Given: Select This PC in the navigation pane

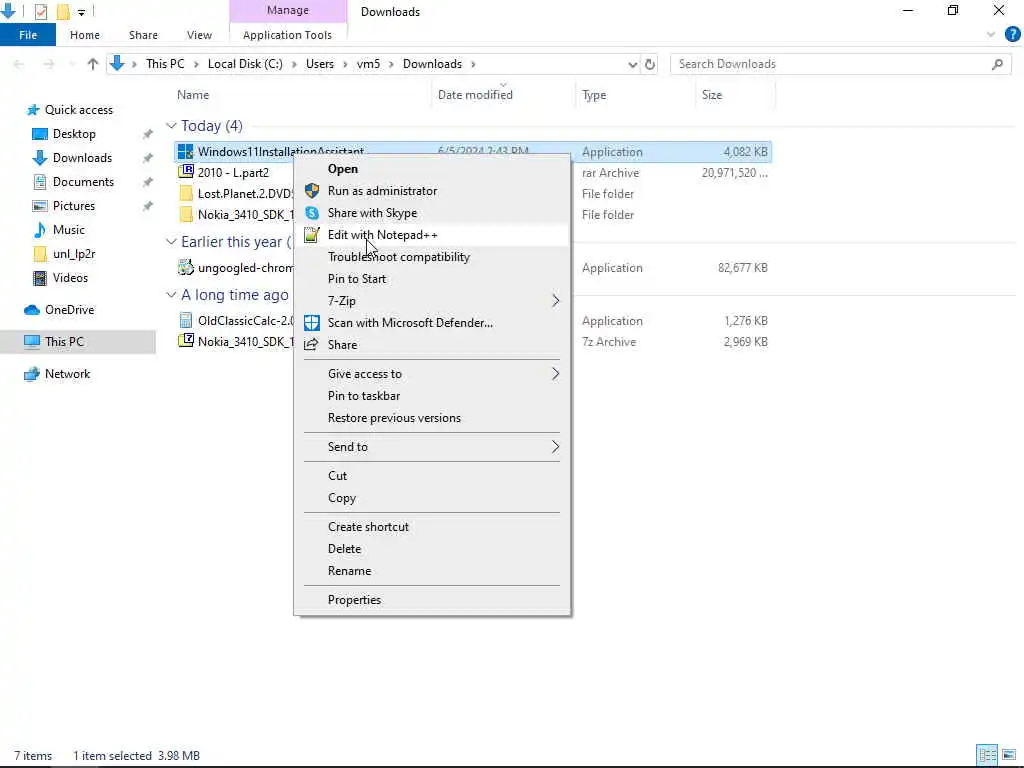Looking at the screenshot, I should 64,342.
